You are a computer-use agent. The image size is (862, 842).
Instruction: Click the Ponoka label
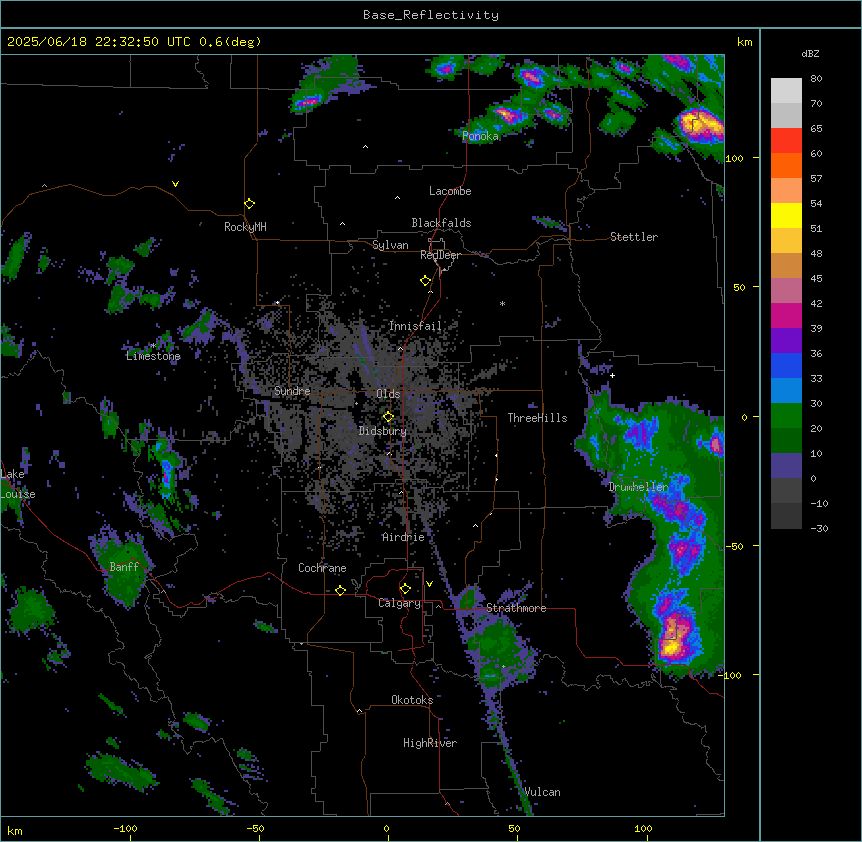click(480, 136)
